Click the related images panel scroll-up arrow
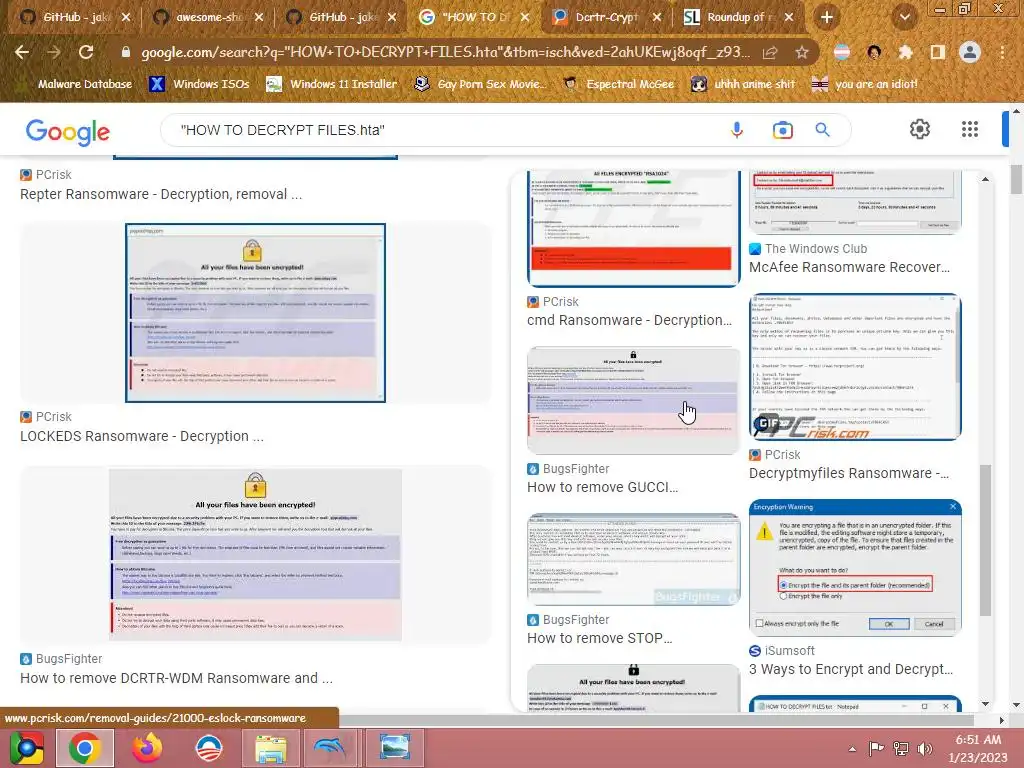This screenshot has height=768, width=1024. click(x=985, y=179)
